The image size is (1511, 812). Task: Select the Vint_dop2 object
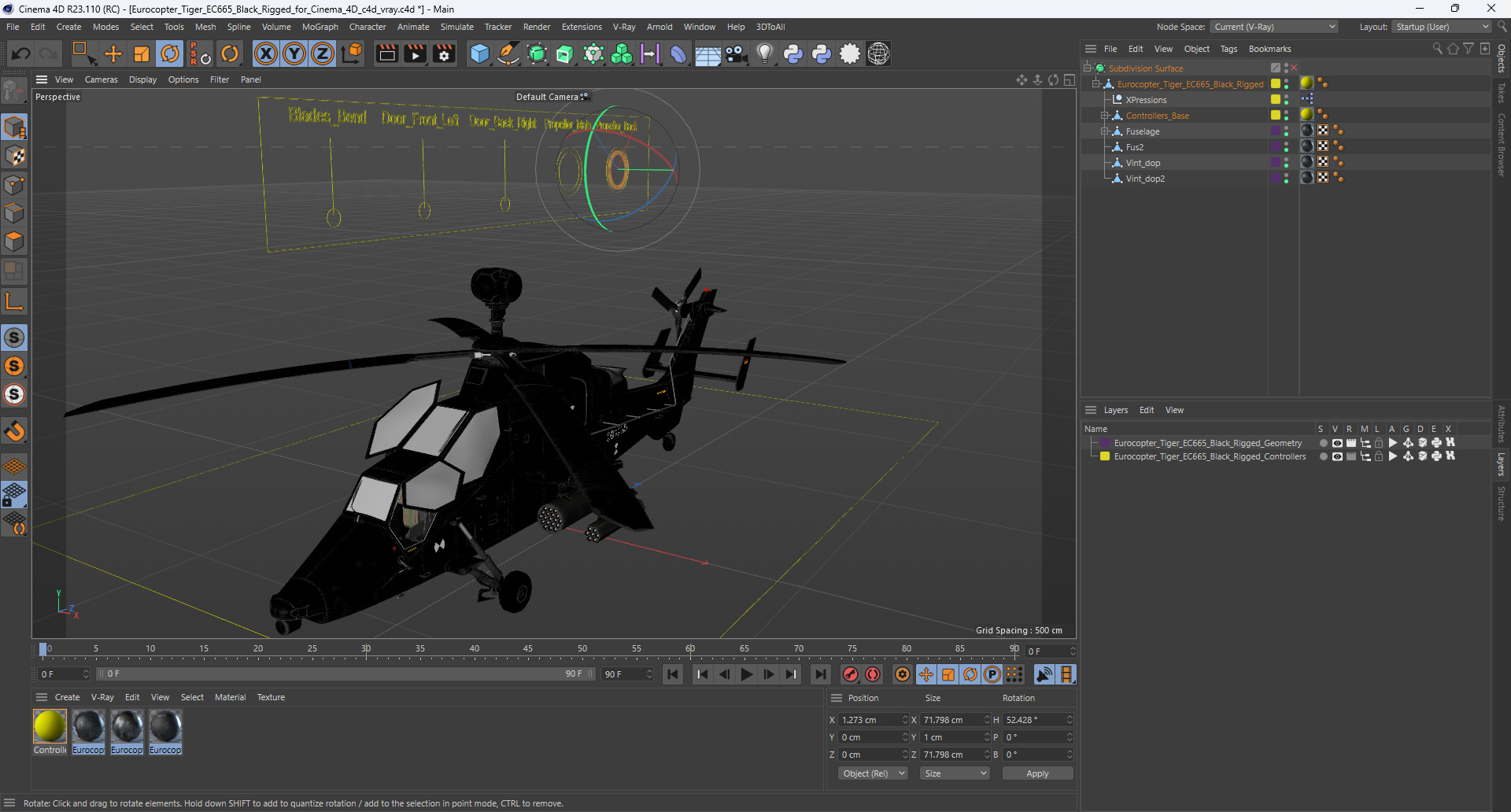click(1145, 179)
